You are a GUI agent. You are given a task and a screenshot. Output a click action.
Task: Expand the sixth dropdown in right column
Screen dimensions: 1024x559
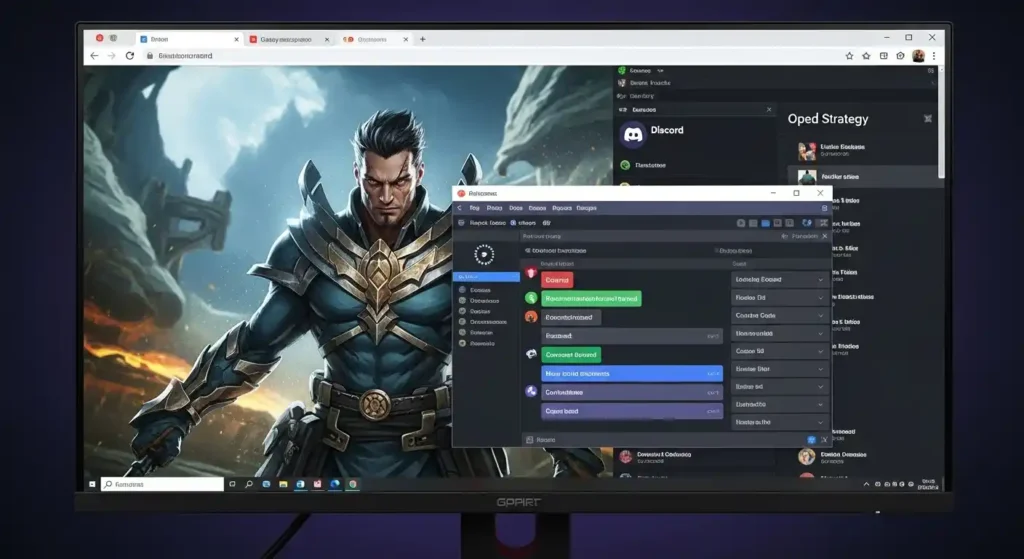coord(780,369)
